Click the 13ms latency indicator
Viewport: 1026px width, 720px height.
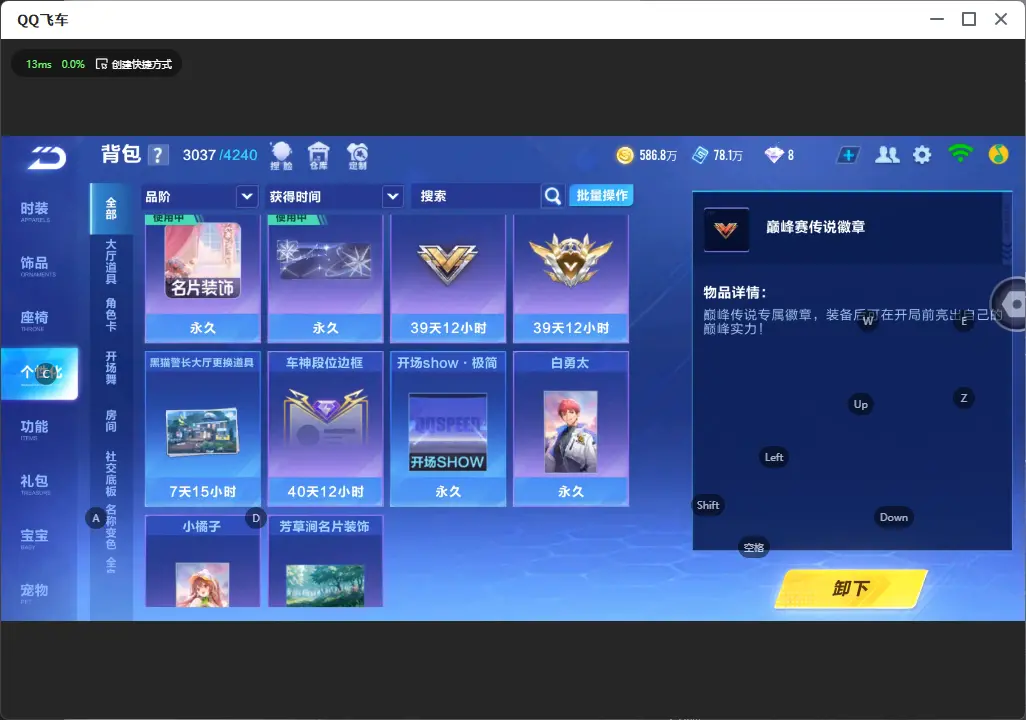point(39,64)
